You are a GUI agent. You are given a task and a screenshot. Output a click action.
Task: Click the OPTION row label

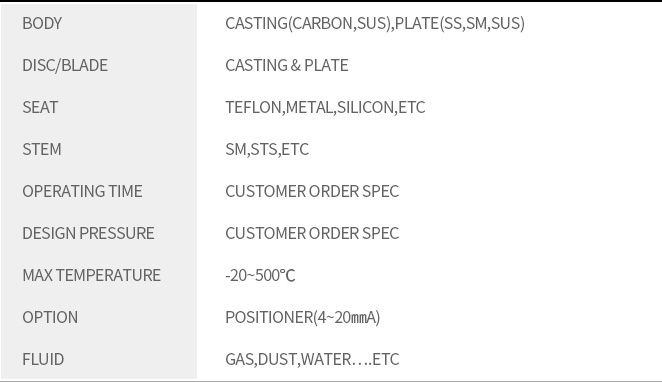coord(50,317)
